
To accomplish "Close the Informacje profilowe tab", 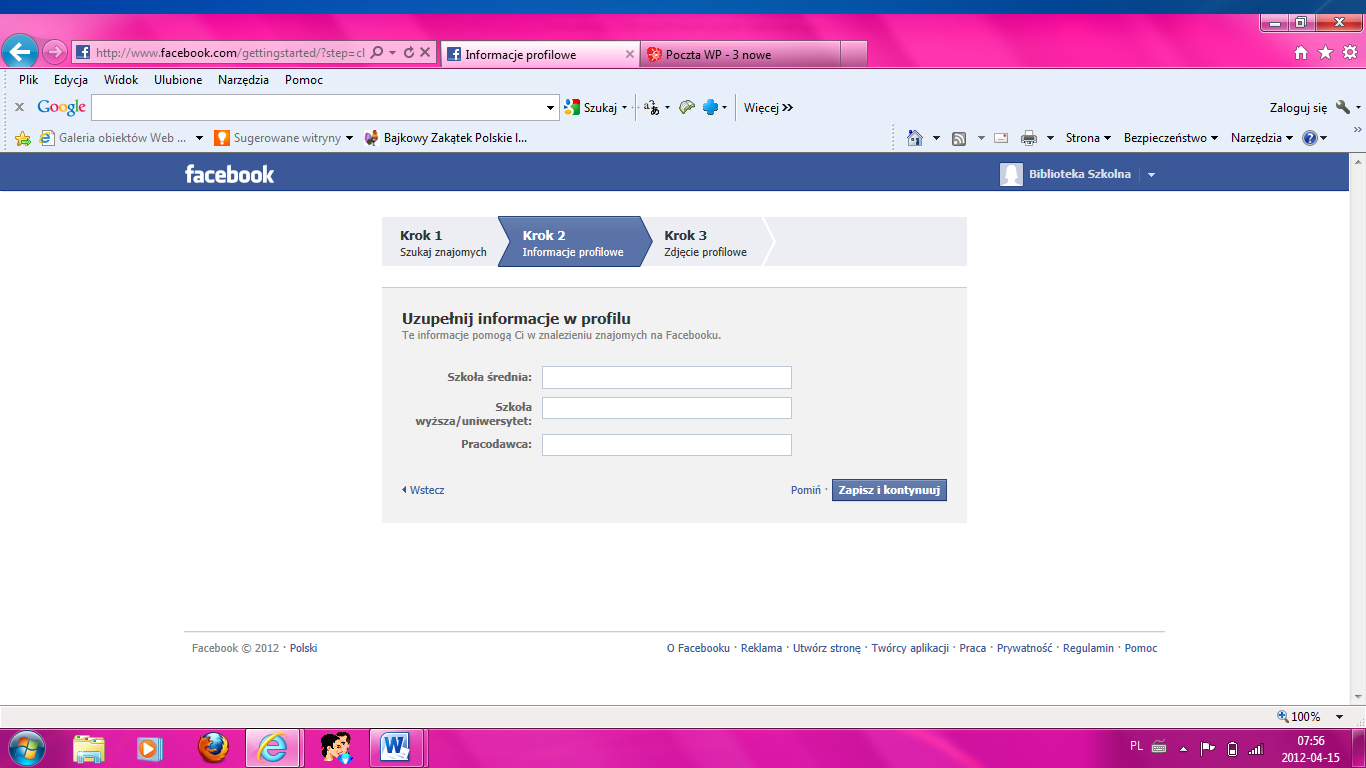I will point(630,55).
